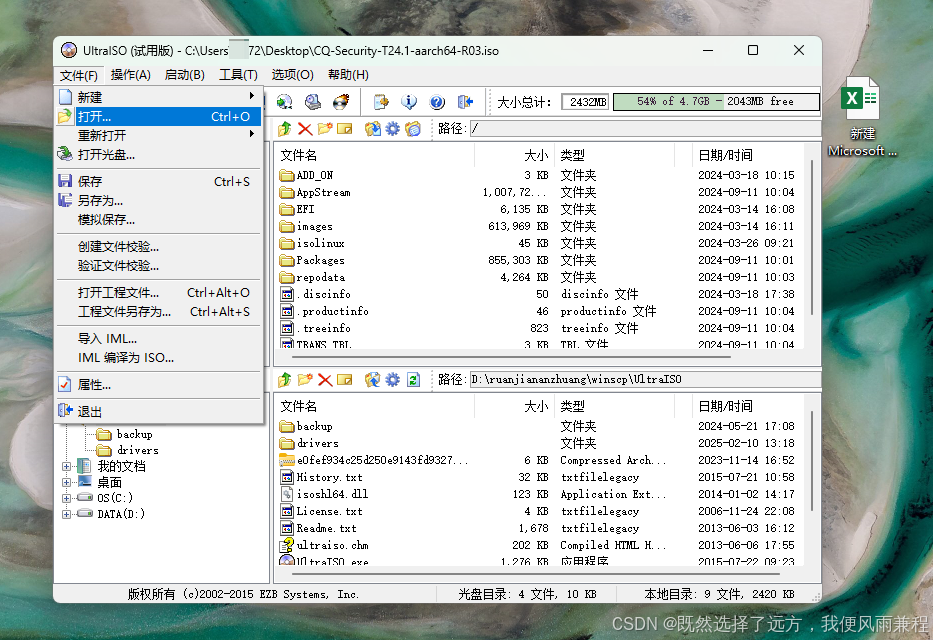Create a new folder in the local pane
Screen dimensions: 933x640
click(305, 379)
